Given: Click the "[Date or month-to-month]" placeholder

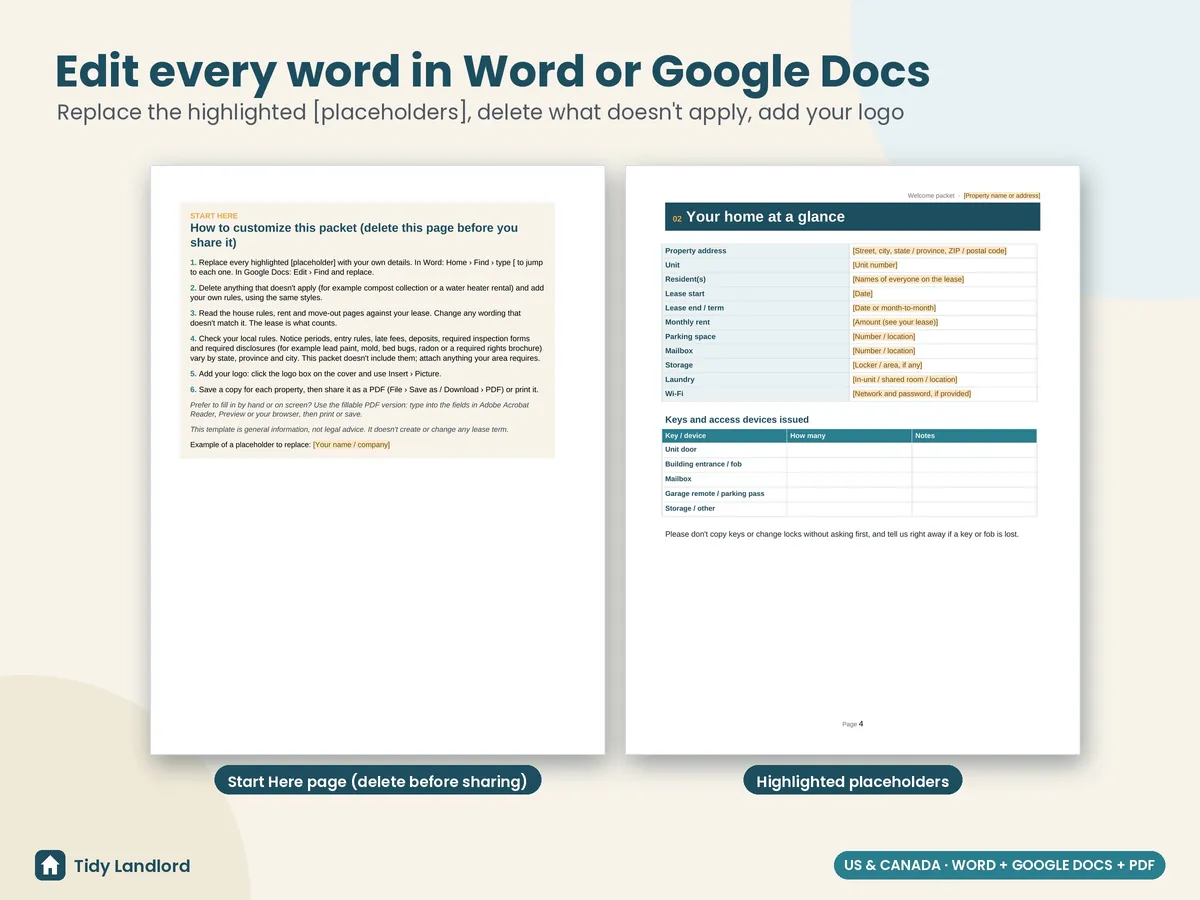Looking at the screenshot, I should pyautogui.click(x=894, y=308).
